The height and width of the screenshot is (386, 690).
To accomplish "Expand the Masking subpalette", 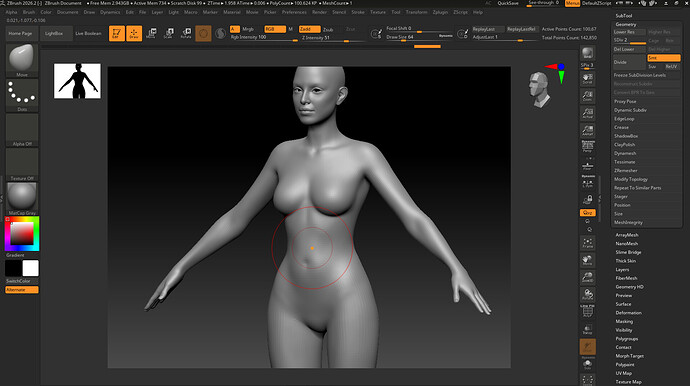I will tap(624, 321).
